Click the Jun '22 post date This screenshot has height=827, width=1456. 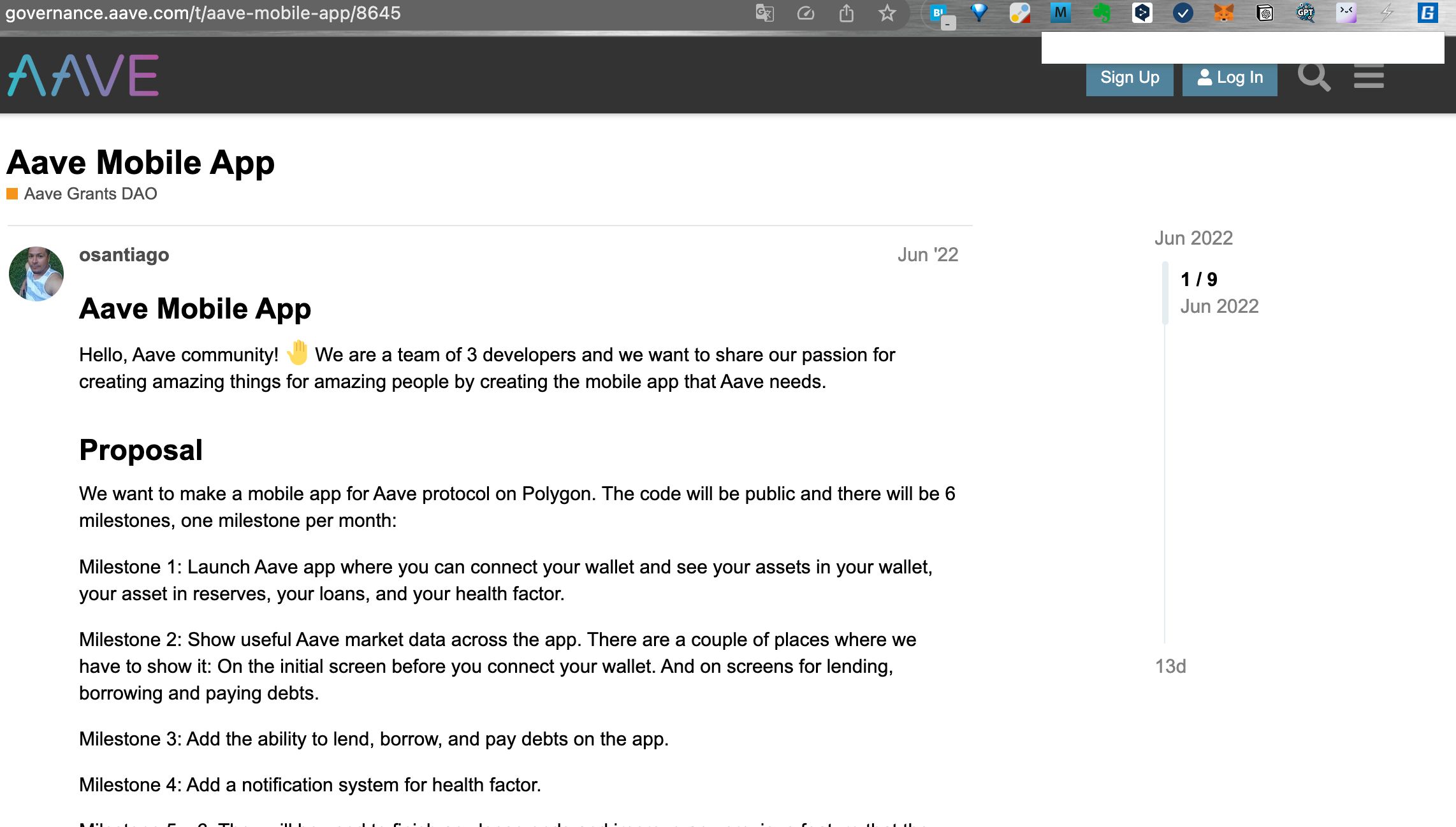(x=928, y=255)
